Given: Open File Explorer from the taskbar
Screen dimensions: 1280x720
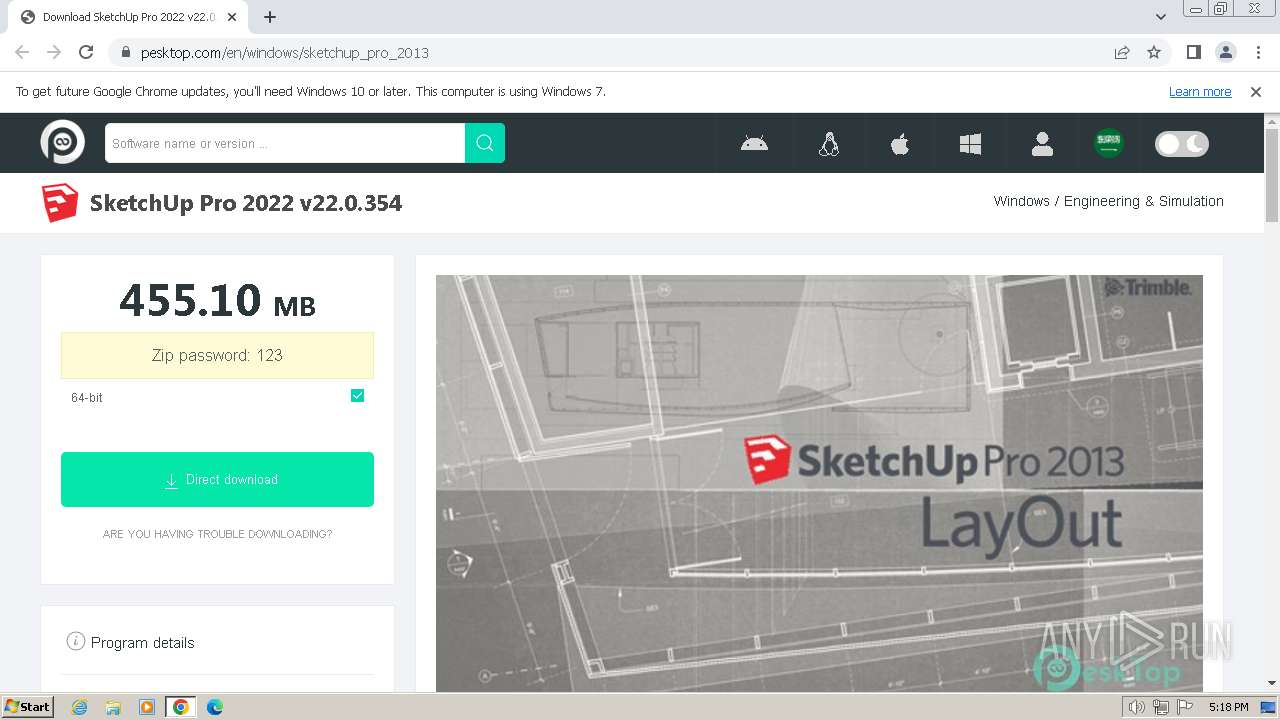Looking at the screenshot, I should (x=113, y=707).
